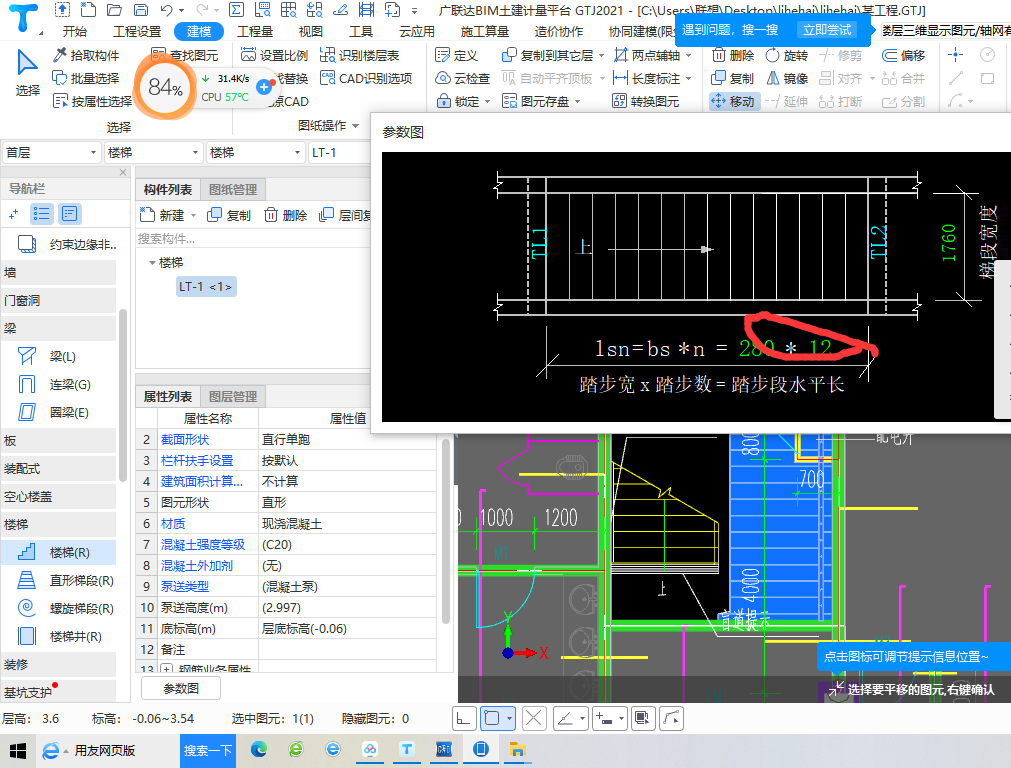Open the 云应用 ribbon tab
Image resolution: width=1011 pixels, height=768 pixels.
(417, 32)
